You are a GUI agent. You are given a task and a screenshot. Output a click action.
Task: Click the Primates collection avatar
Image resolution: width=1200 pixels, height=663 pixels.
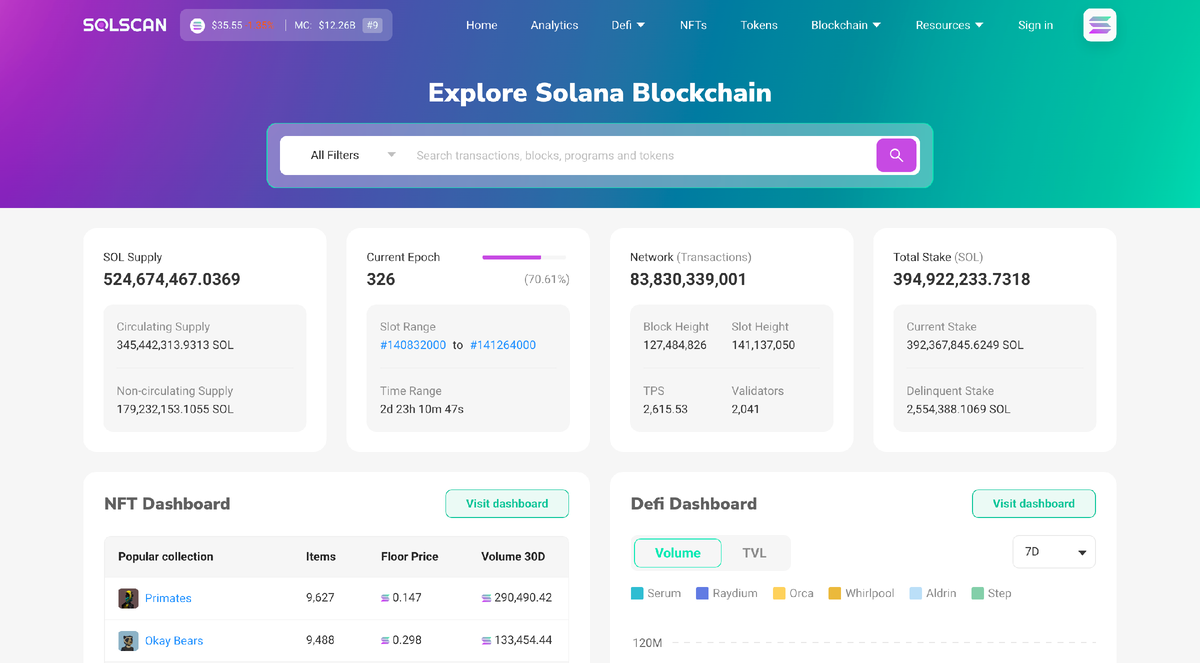(128, 598)
